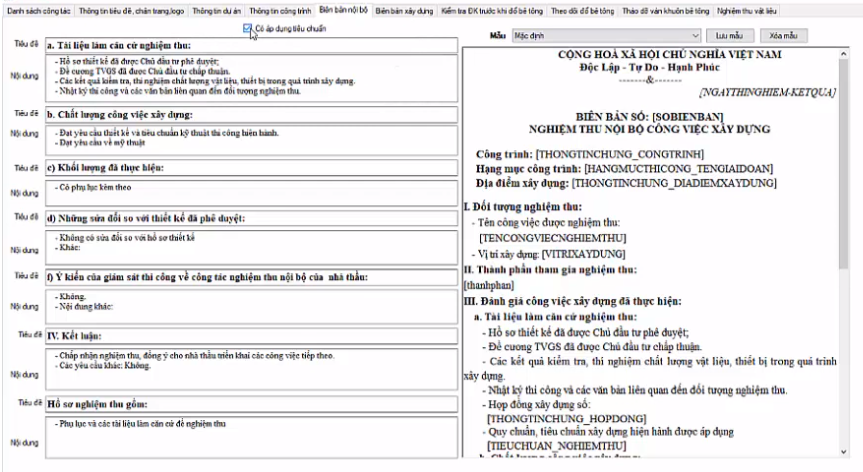
Task: Click scroll-down arrow of preview scrollbar
Action: pos(843,452)
